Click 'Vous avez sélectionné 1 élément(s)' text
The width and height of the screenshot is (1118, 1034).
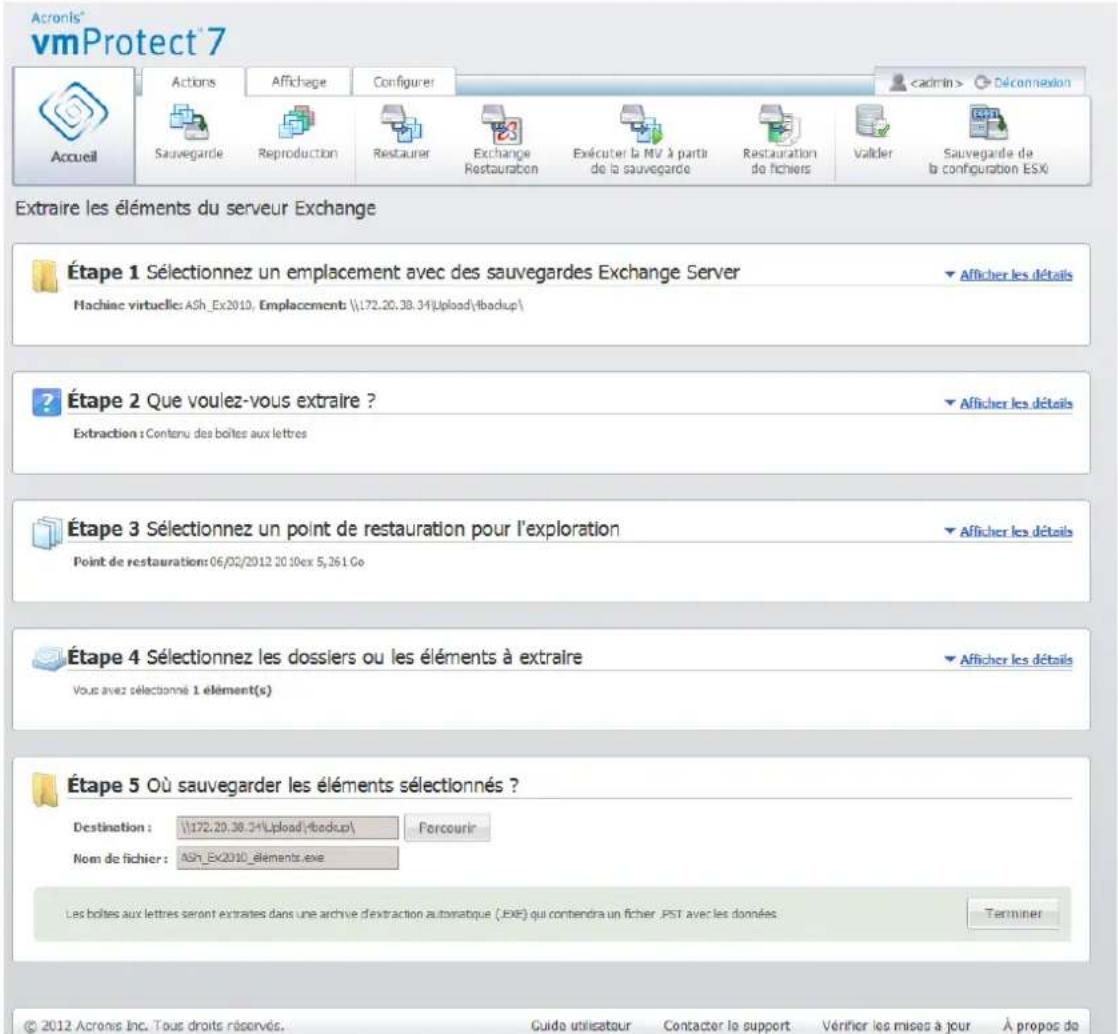[x=172, y=690]
